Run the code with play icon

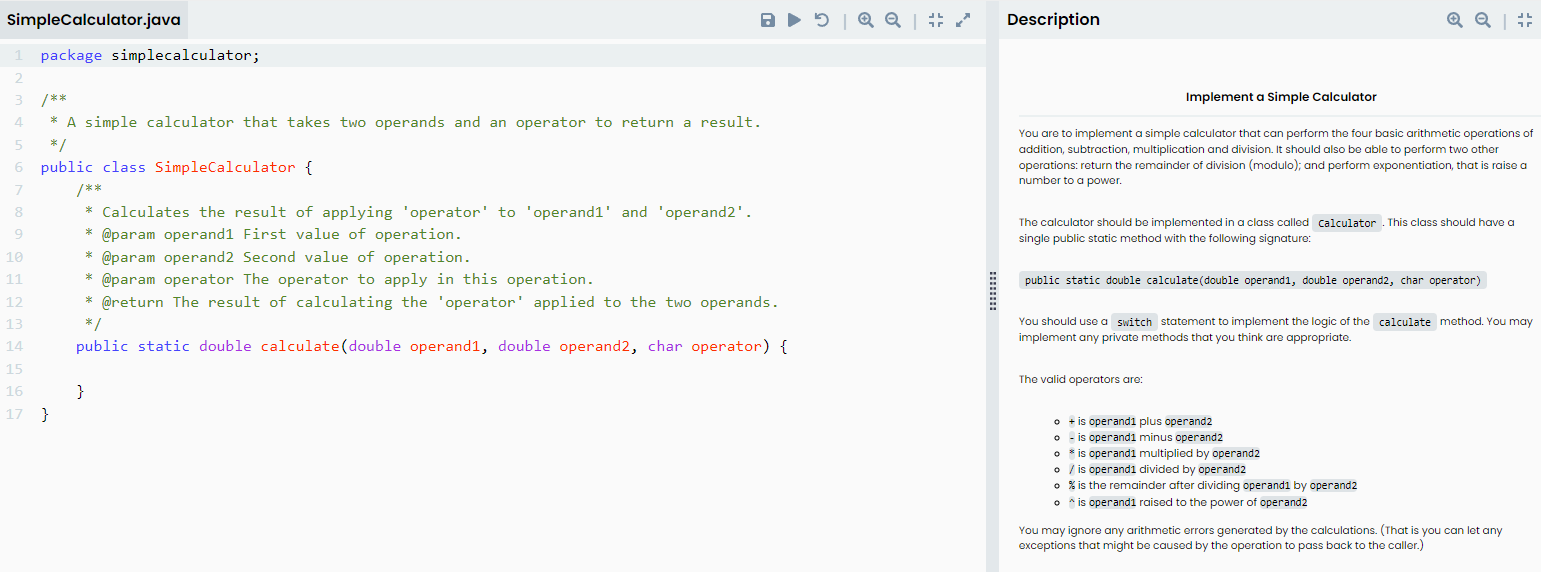(x=794, y=20)
